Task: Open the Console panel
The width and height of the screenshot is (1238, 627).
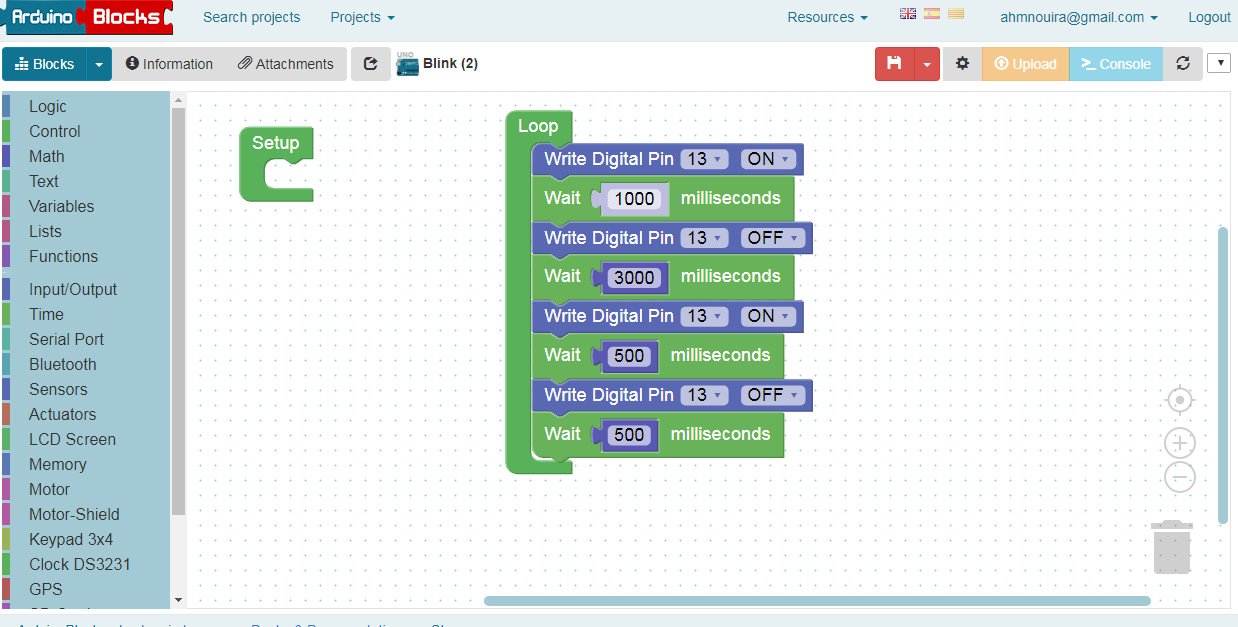Action: tap(1115, 63)
